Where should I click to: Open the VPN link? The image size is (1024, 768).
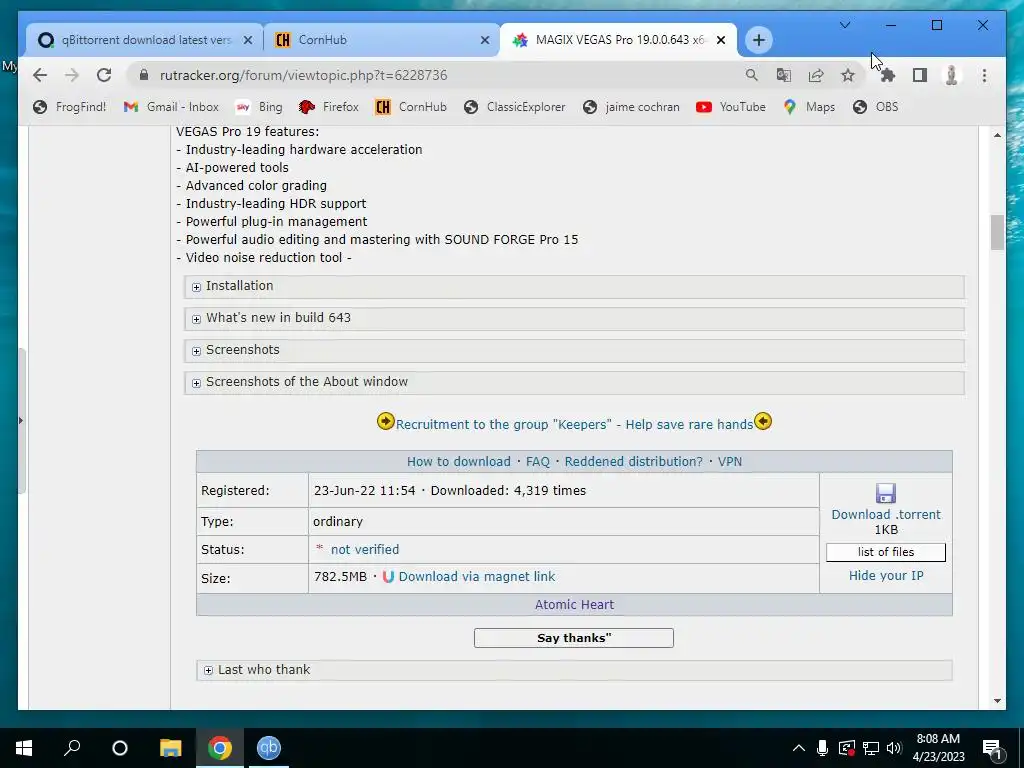point(729,462)
